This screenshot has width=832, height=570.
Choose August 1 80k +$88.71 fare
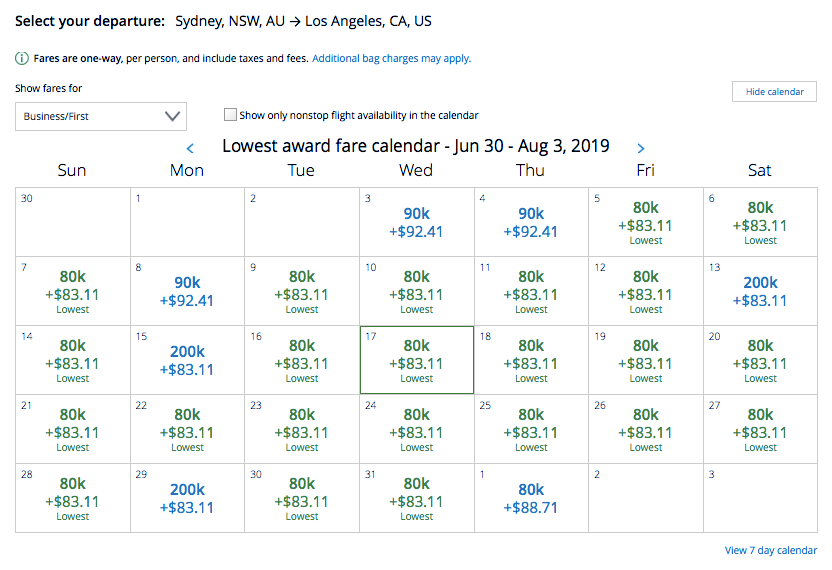pyautogui.click(x=531, y=498)
